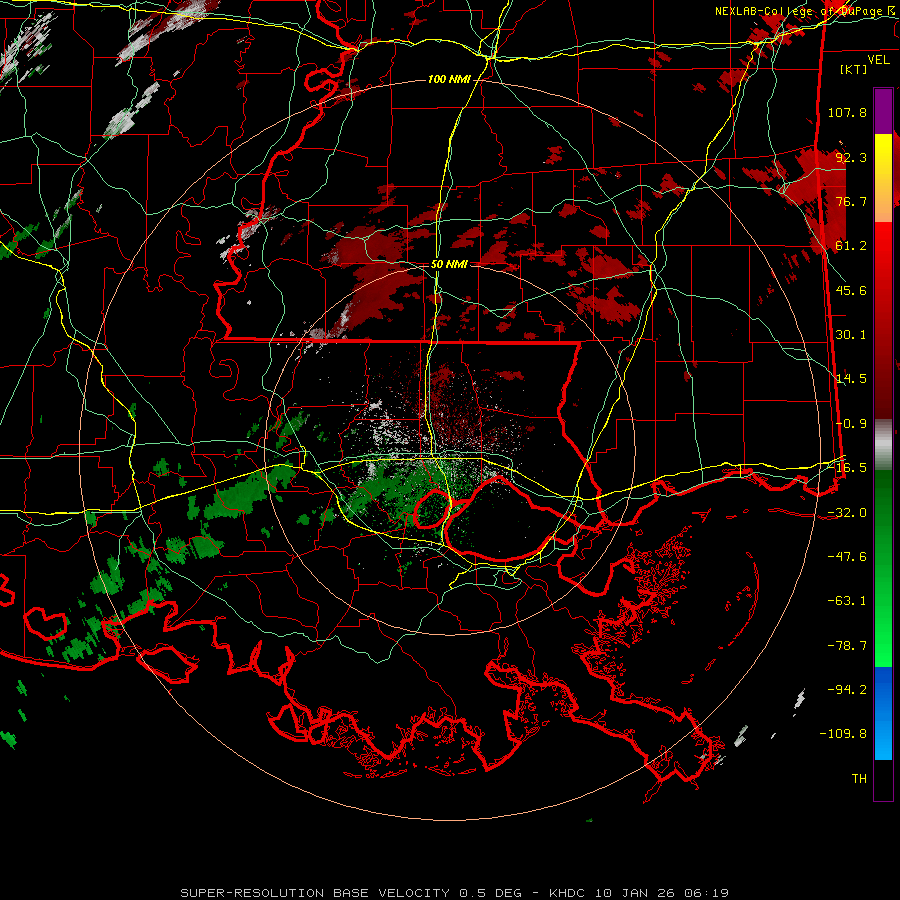Click the [KT] units label

[854, 69]
